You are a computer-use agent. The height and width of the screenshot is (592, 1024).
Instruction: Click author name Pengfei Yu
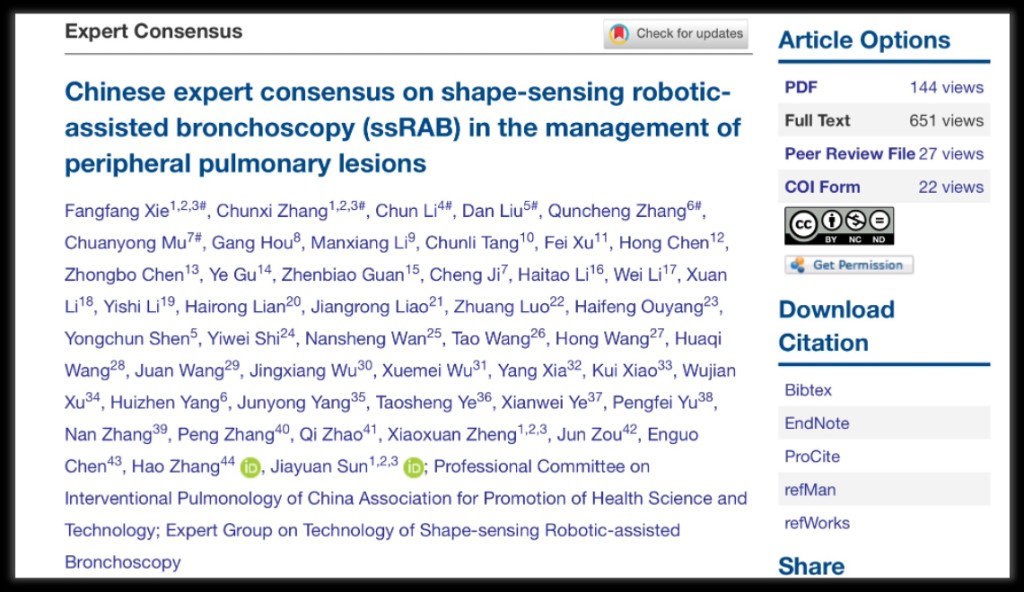point(655,403)
